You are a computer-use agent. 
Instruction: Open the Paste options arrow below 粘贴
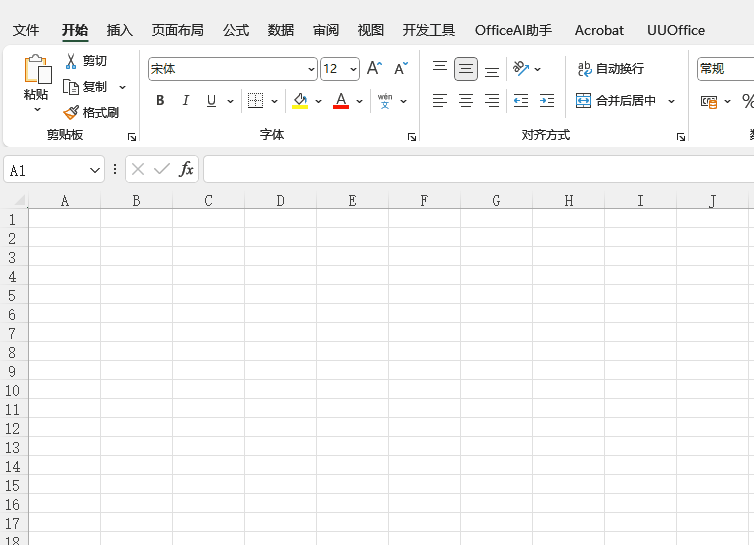37,110
